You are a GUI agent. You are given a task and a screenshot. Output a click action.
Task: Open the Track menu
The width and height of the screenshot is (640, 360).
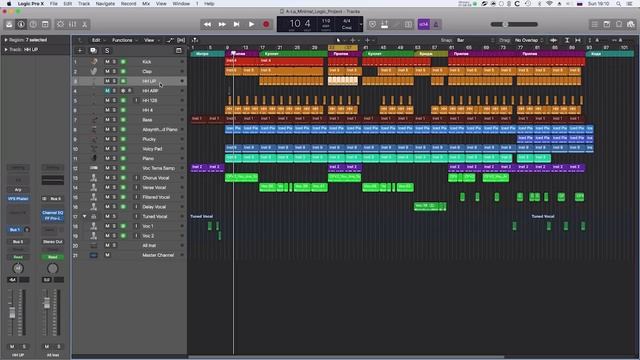[x=84, y=4]
